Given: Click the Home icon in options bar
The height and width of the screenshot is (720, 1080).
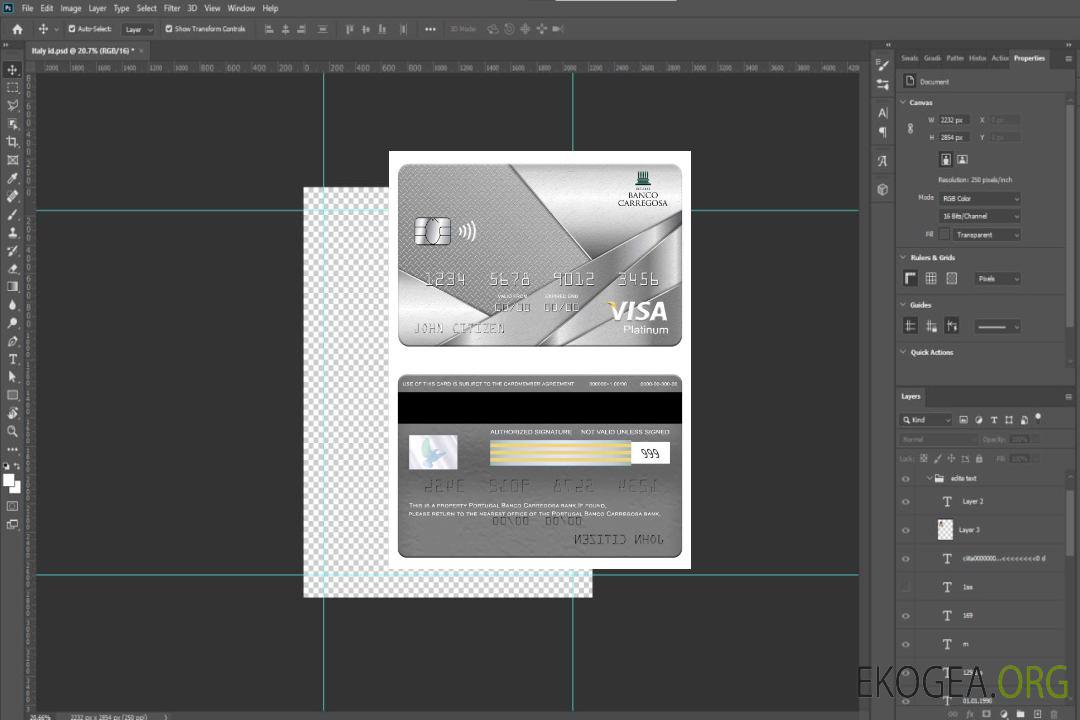Looking at the screenshot, I should pos(17,29).
